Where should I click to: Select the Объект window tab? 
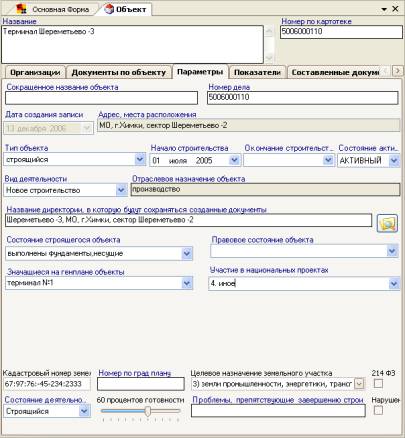coord(126,9)
